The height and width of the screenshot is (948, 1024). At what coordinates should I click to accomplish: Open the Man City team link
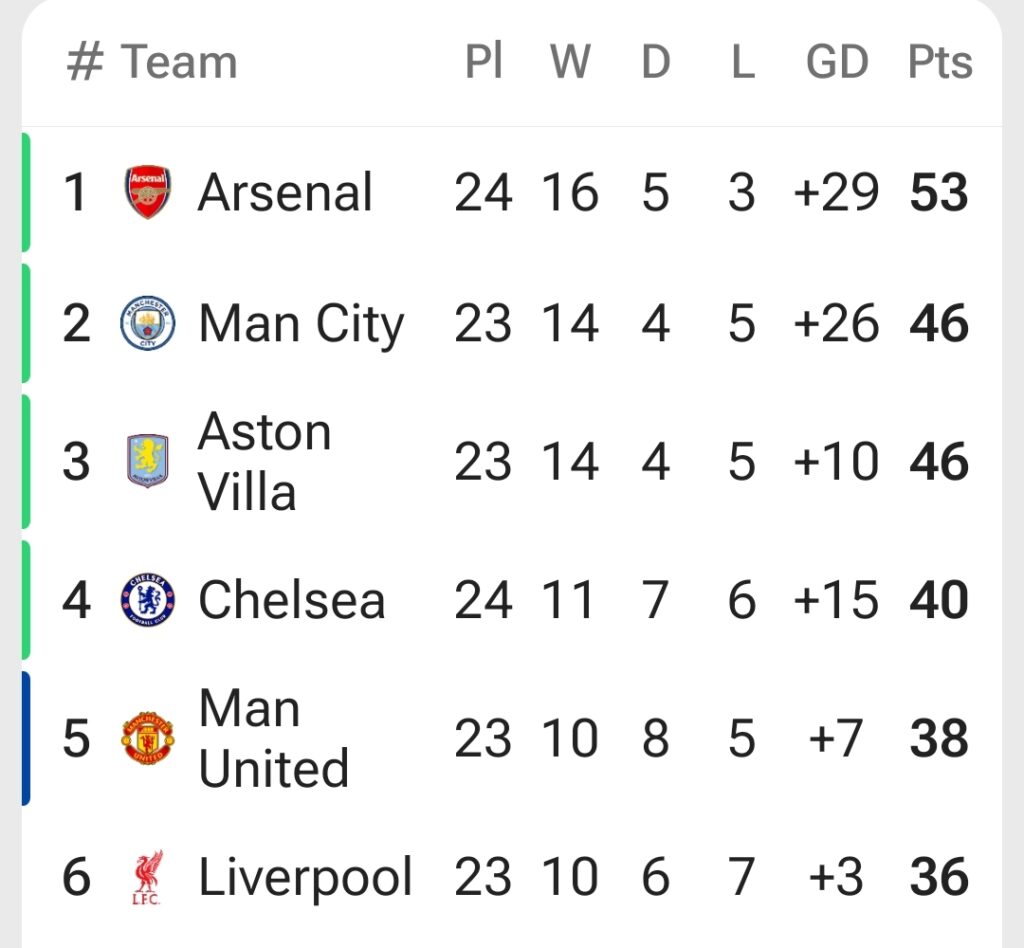[x=301, y=324]
